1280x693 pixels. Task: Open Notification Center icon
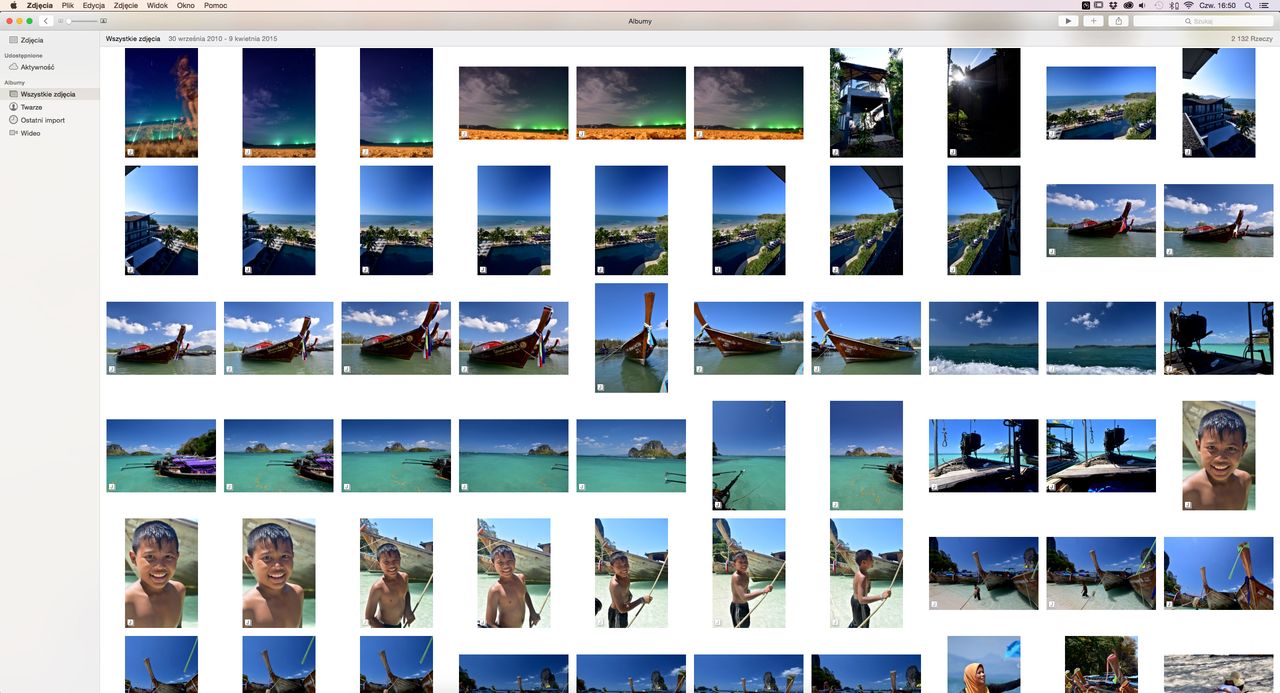click(x=1264, y=5)
